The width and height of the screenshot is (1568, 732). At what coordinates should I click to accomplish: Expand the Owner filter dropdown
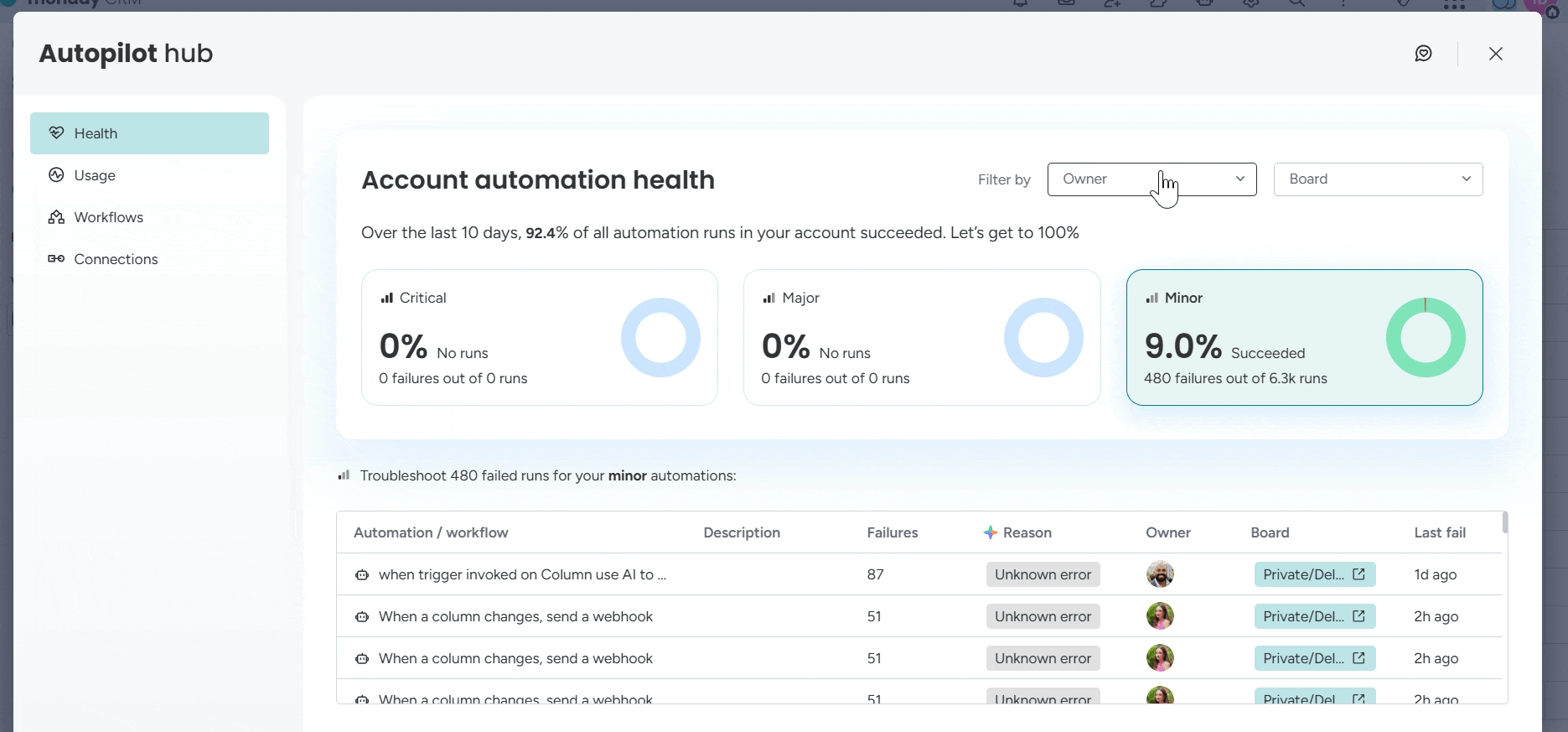tap(1151, 179)
